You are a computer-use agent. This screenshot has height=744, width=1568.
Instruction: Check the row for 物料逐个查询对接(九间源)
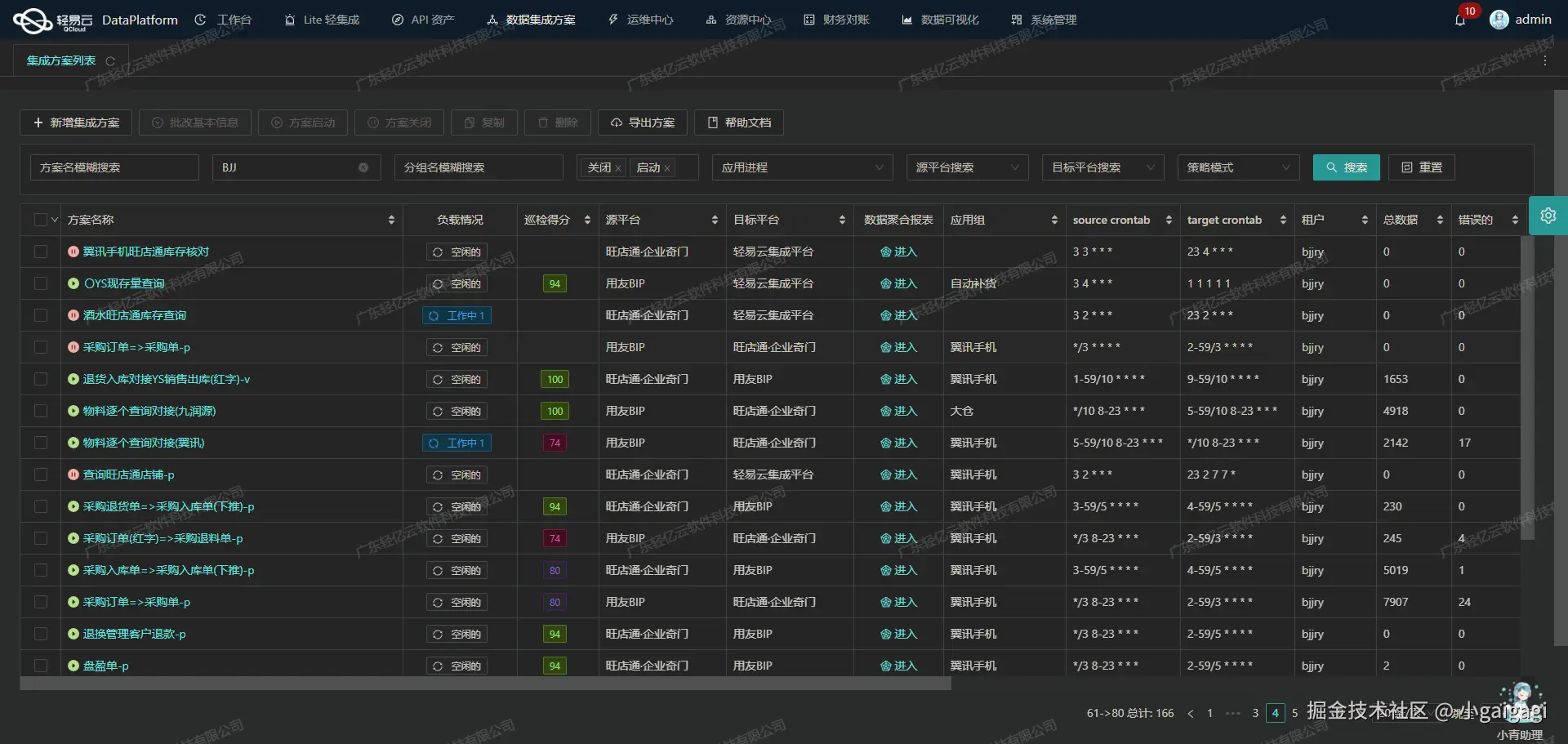(x=41, y=411)
